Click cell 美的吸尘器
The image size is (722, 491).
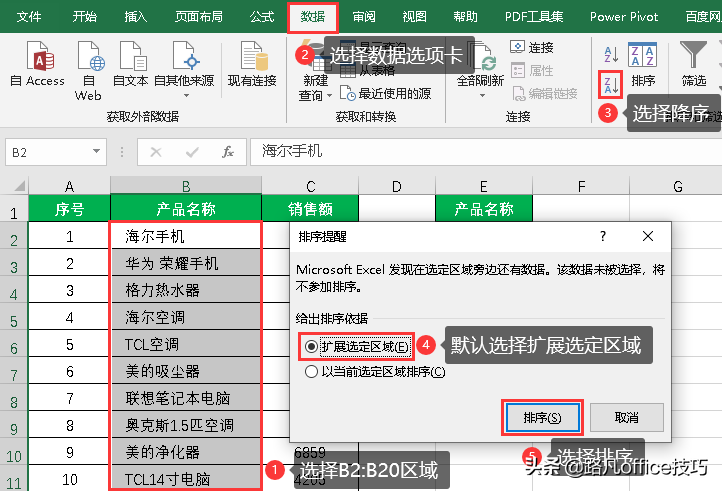[186, 371]
